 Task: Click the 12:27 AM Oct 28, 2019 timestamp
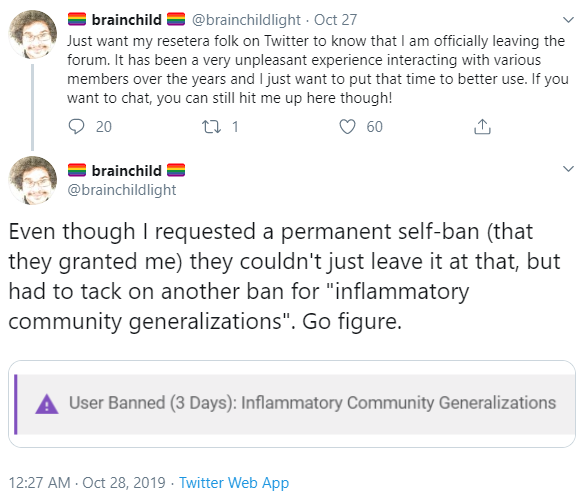click(87, 483)
